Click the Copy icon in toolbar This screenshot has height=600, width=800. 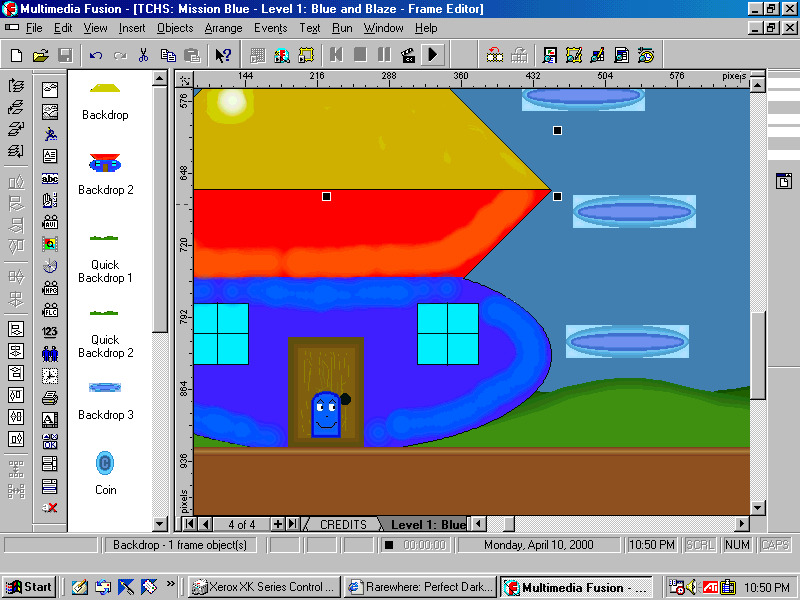tap(168, 55)
